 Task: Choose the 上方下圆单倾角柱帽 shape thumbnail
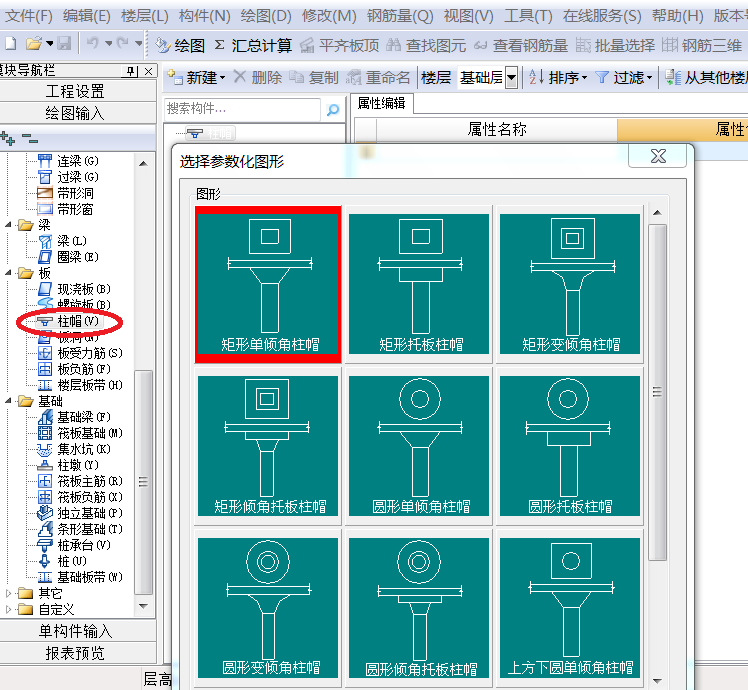570,608
